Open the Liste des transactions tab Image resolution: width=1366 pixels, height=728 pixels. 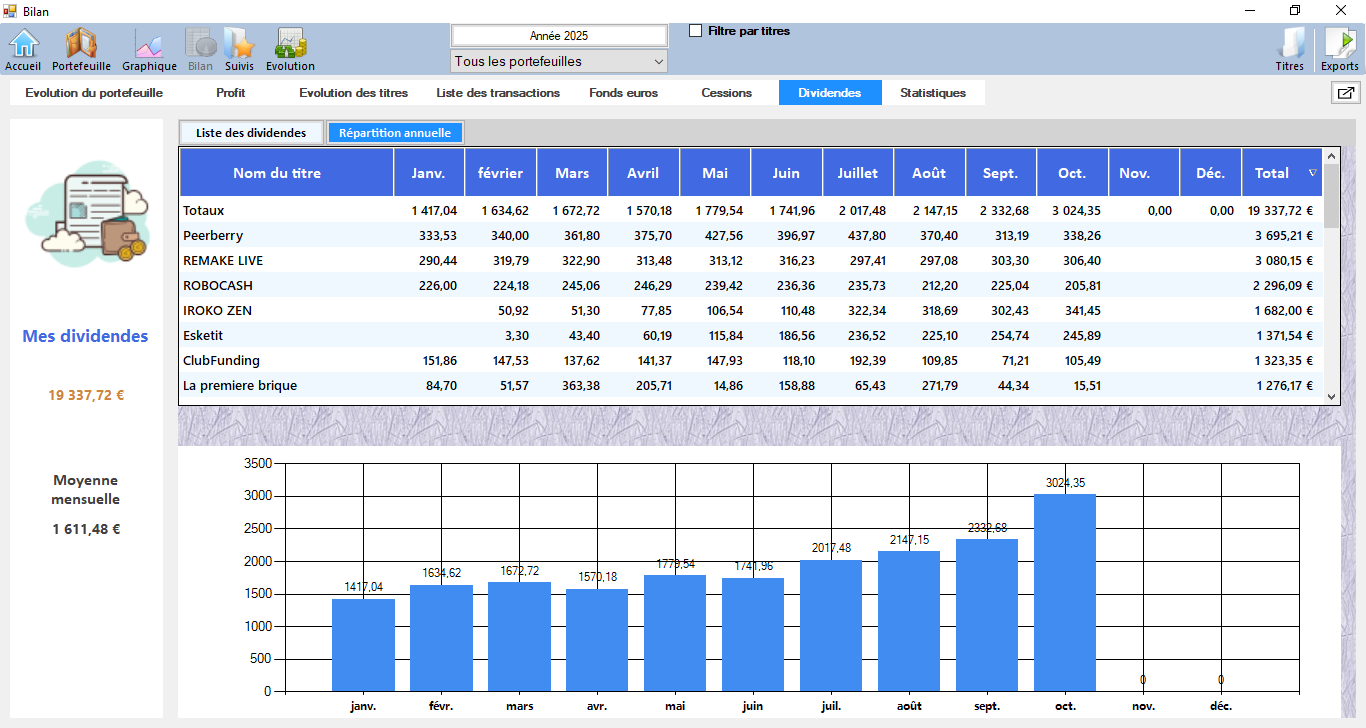498,93
